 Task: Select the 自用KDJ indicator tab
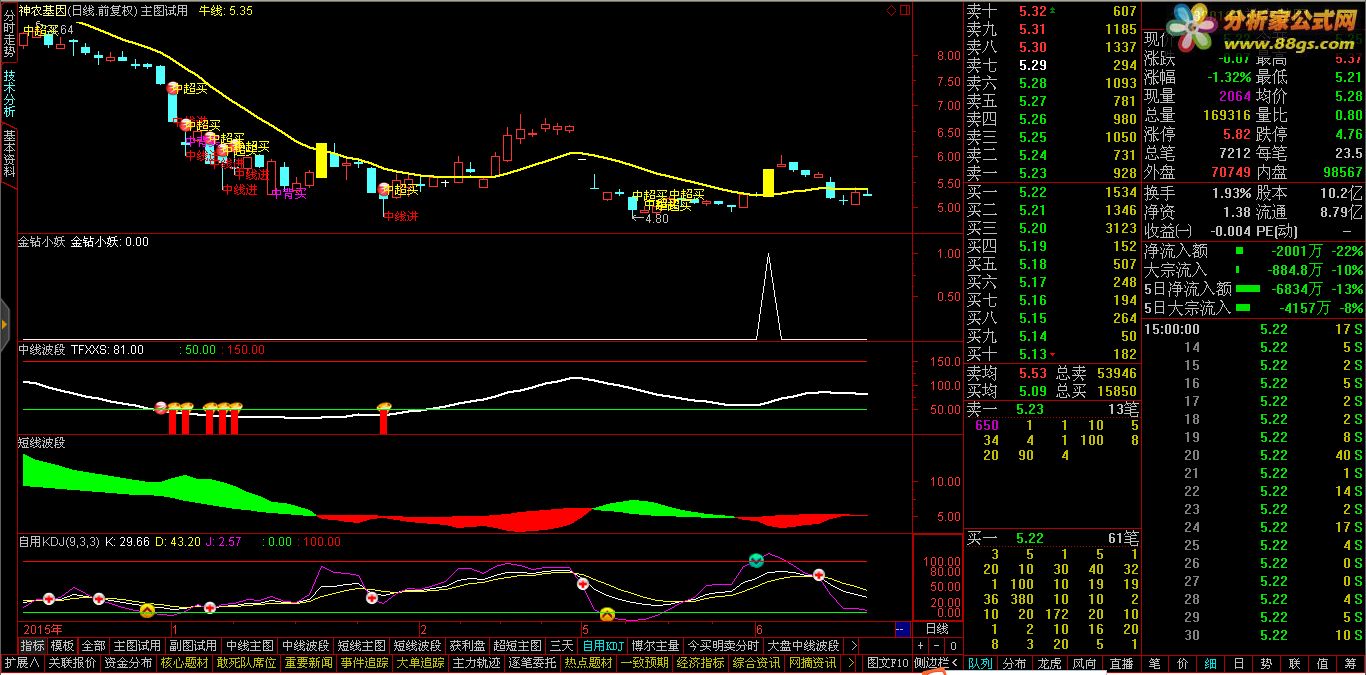[x=603, y=646]
